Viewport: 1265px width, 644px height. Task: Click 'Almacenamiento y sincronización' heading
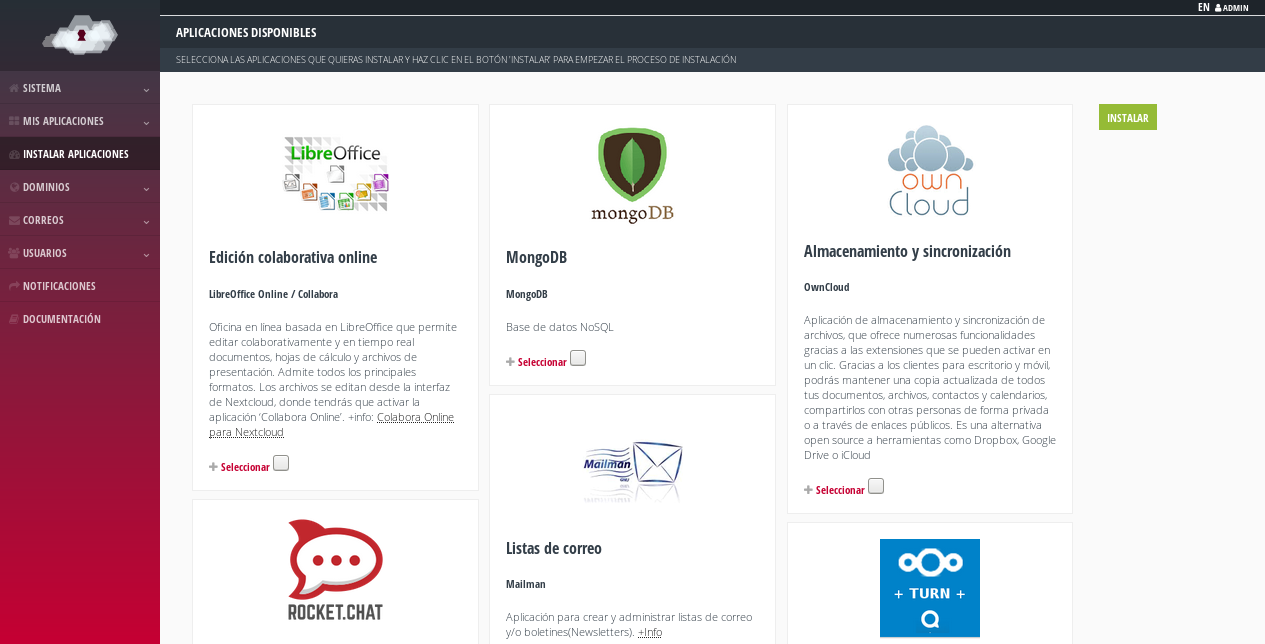tap(907, 251)
